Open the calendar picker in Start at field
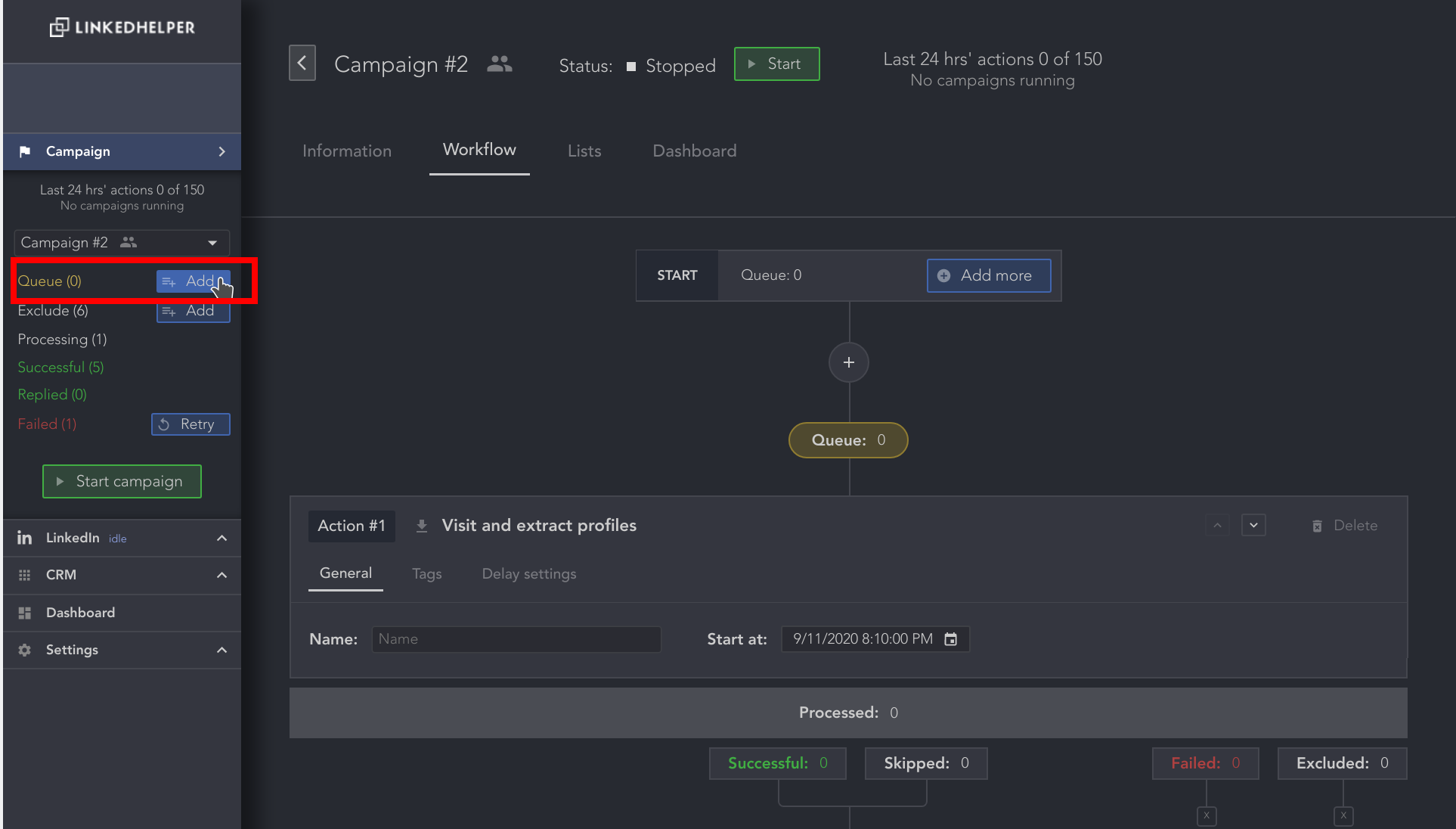Viewport: 1456px width, 829px height. point(951,639)
